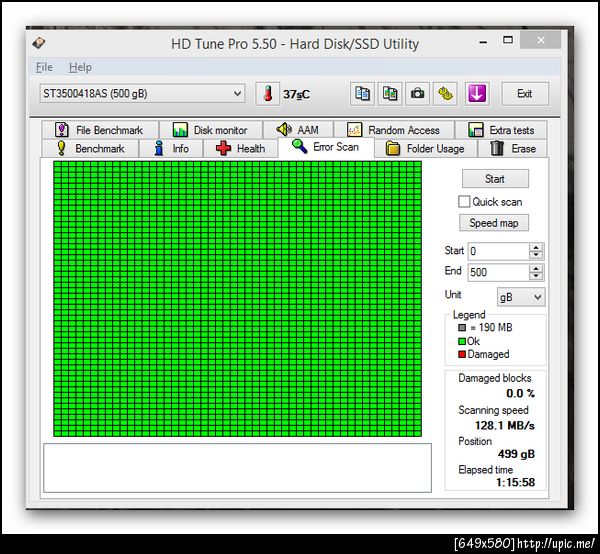Click the gray 190 MB legend swatch
This screenshot has height=554, width=600.
(462, 328)
